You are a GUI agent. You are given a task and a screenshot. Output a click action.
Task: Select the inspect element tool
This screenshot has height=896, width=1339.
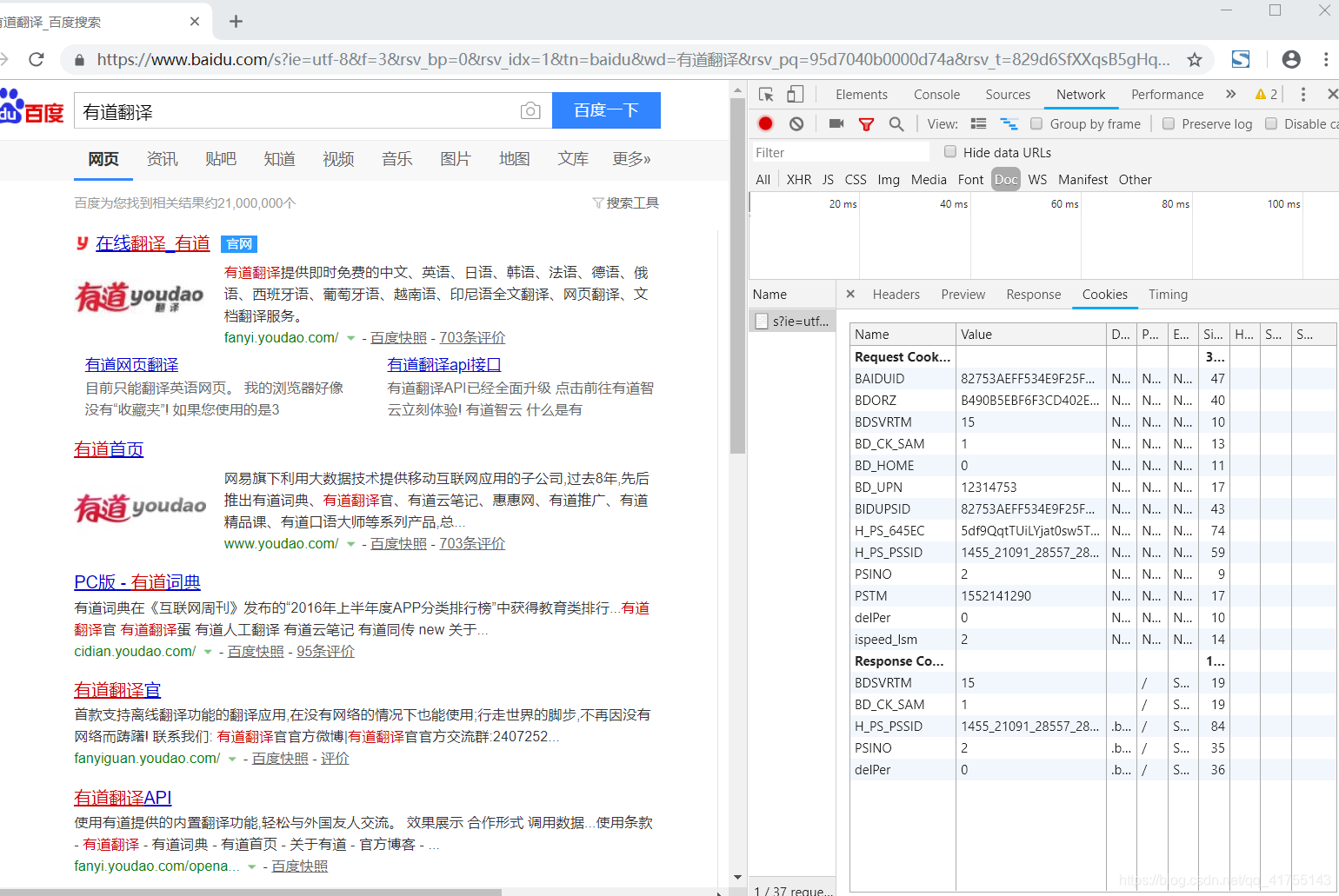(766, 94)
